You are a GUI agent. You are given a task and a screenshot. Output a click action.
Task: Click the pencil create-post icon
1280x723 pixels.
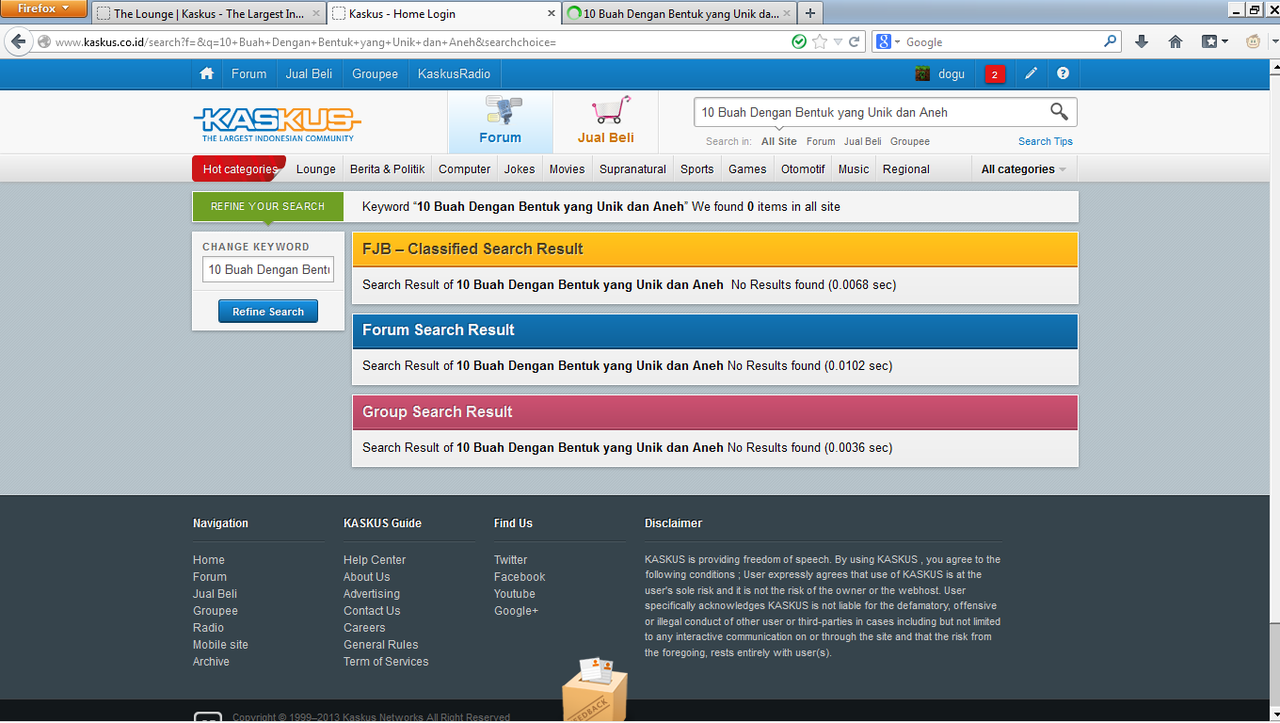(1031, 74)
